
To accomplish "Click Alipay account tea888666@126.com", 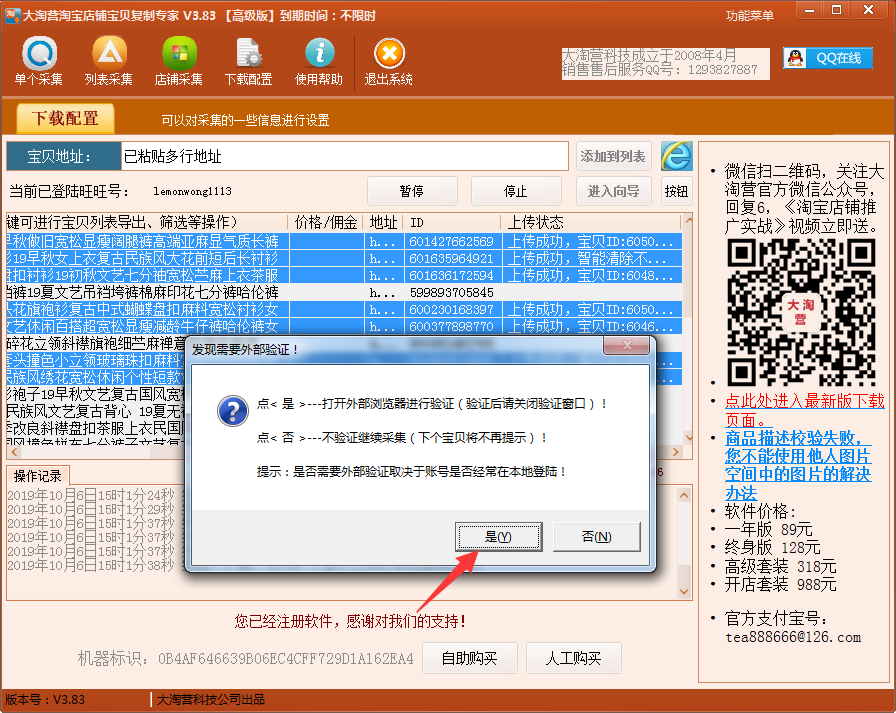I will [793, 637].
